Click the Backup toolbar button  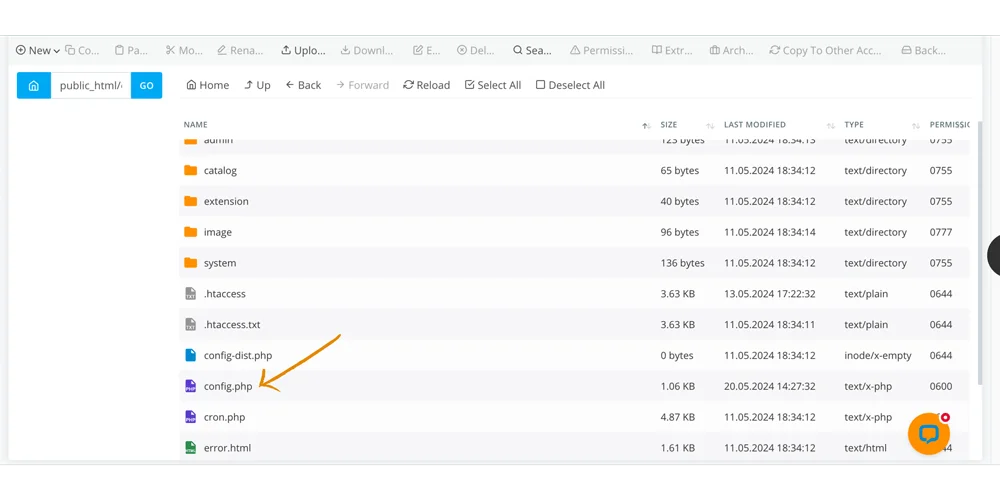click(923, 50)
